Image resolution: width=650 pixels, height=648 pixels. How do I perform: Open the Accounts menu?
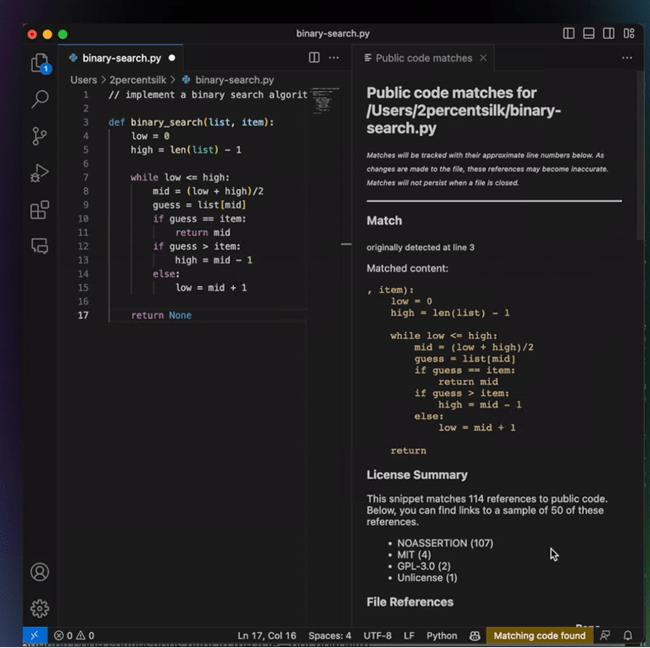[x=40, y=572]
